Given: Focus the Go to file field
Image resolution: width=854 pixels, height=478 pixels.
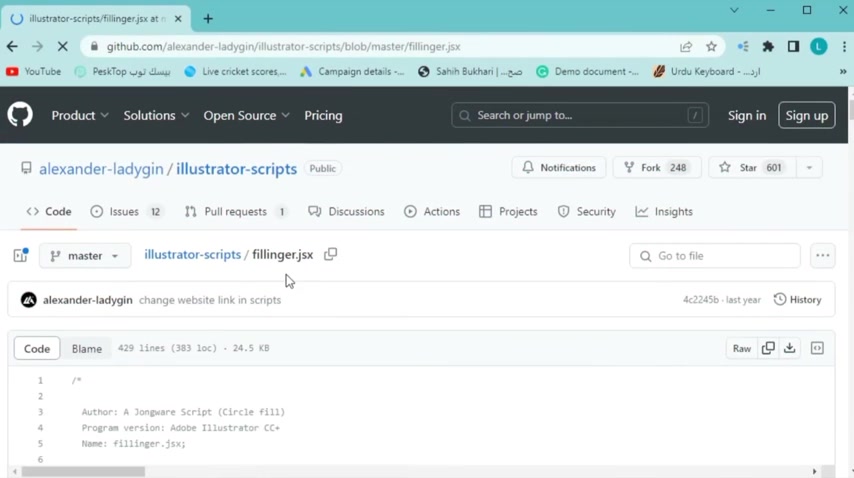Looking at the screenshot, I should click(x=715, y=255).
